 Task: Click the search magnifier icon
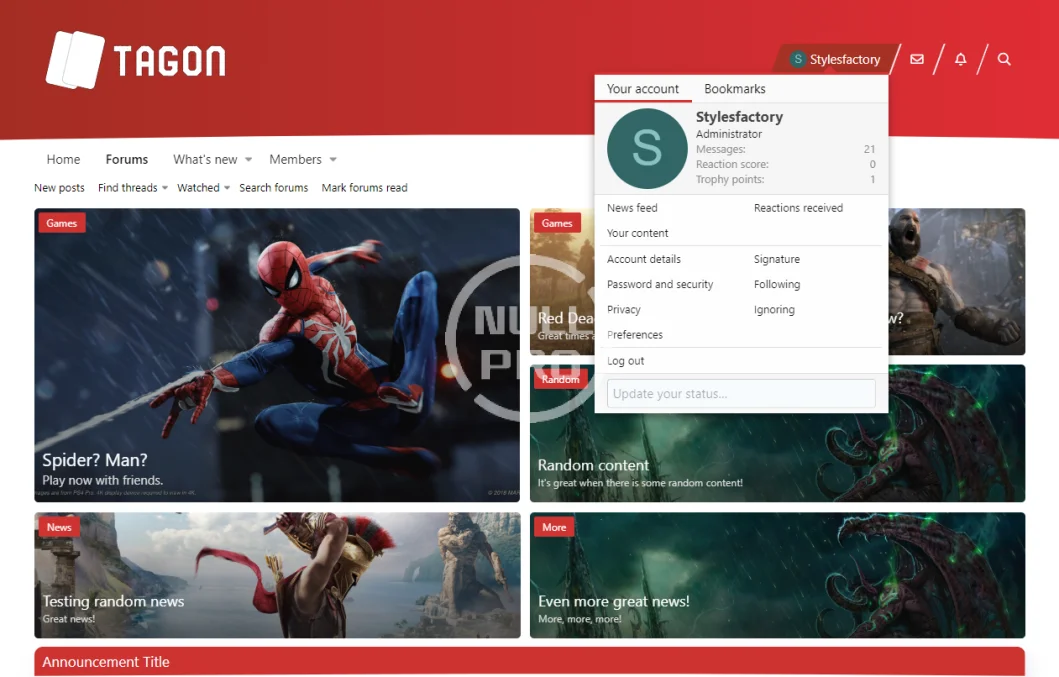click(x=1004, y=59)
